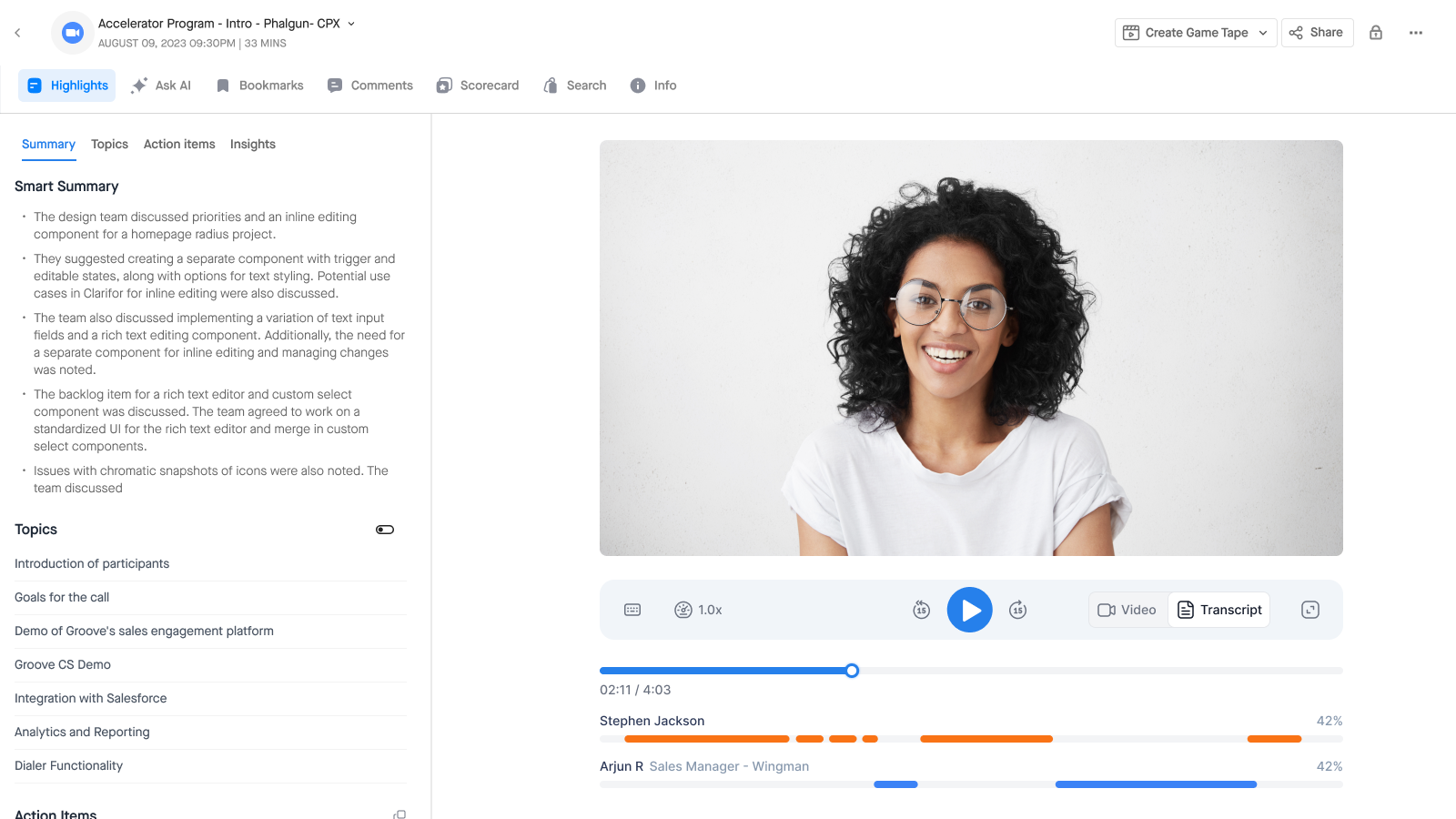
Task: Click Stephen Jackson's first orange talk segment
Action: point(707,739)
